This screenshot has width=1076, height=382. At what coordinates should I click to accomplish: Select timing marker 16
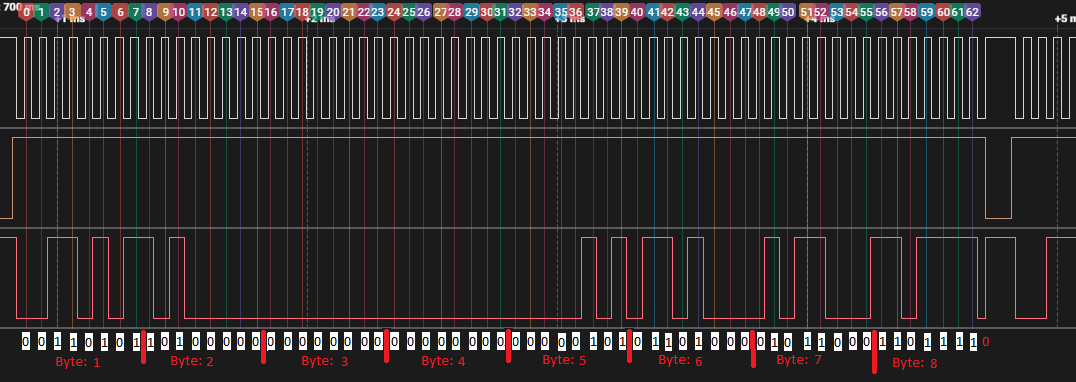click(x=271, y=12)
